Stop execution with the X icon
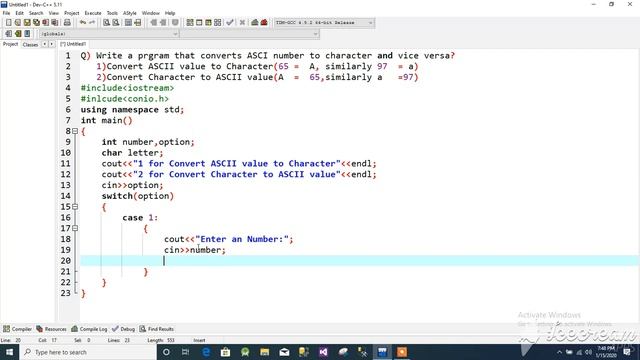The image size is (640, 360). click(x=242, y=23)
